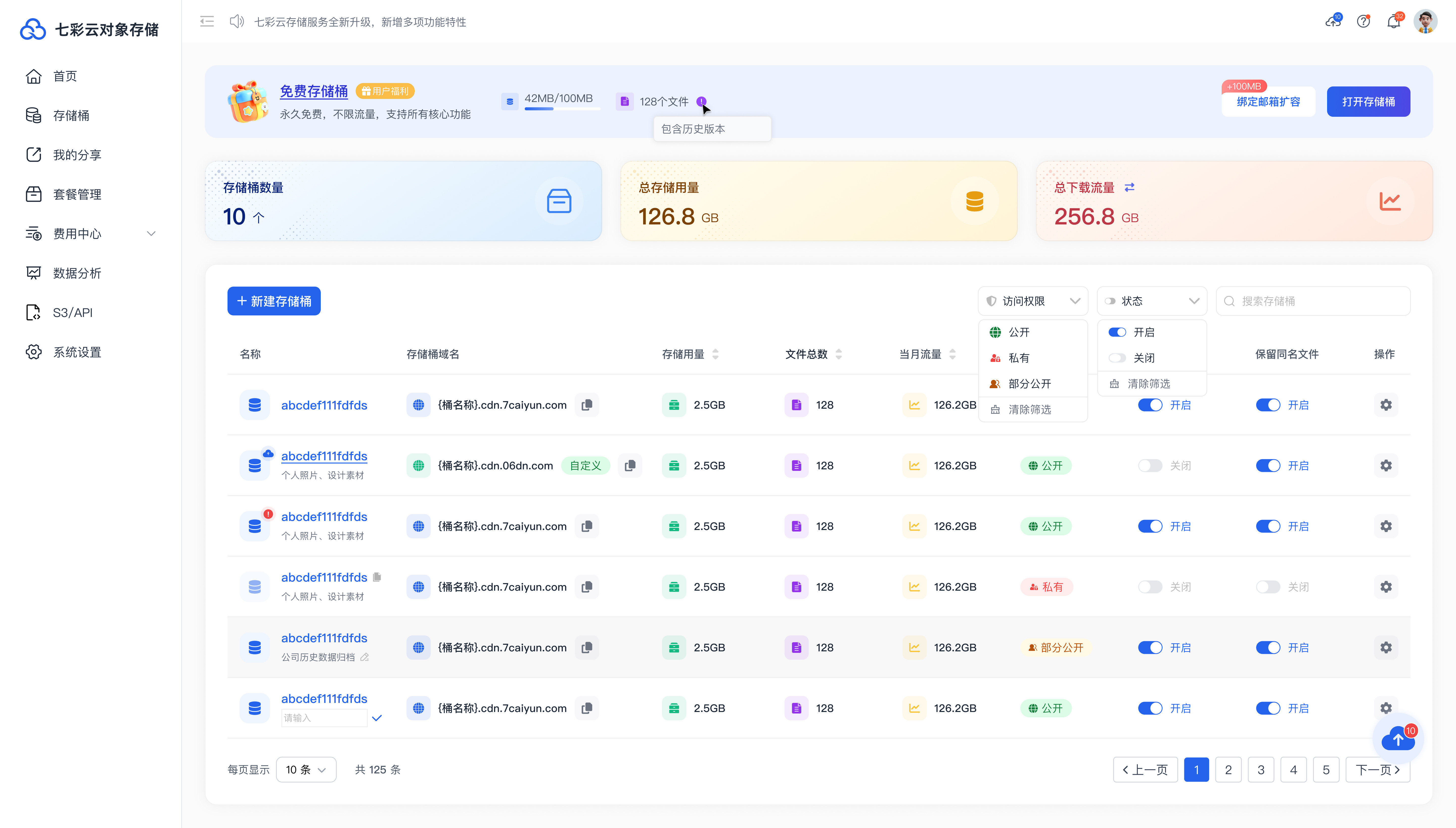Click the cloud upload icon in header
This screenshot has width=1456, height=828.
coord(1333,22)
